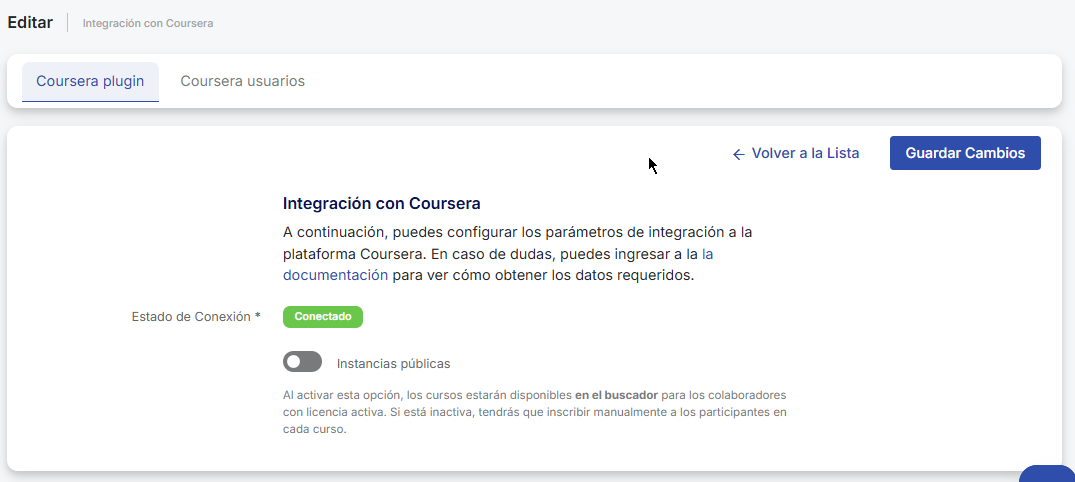Image resolution: width=1075 pixels, height=482 pixels.
Task: Go back via Volver a la Lista
Action: coord(795,154)
